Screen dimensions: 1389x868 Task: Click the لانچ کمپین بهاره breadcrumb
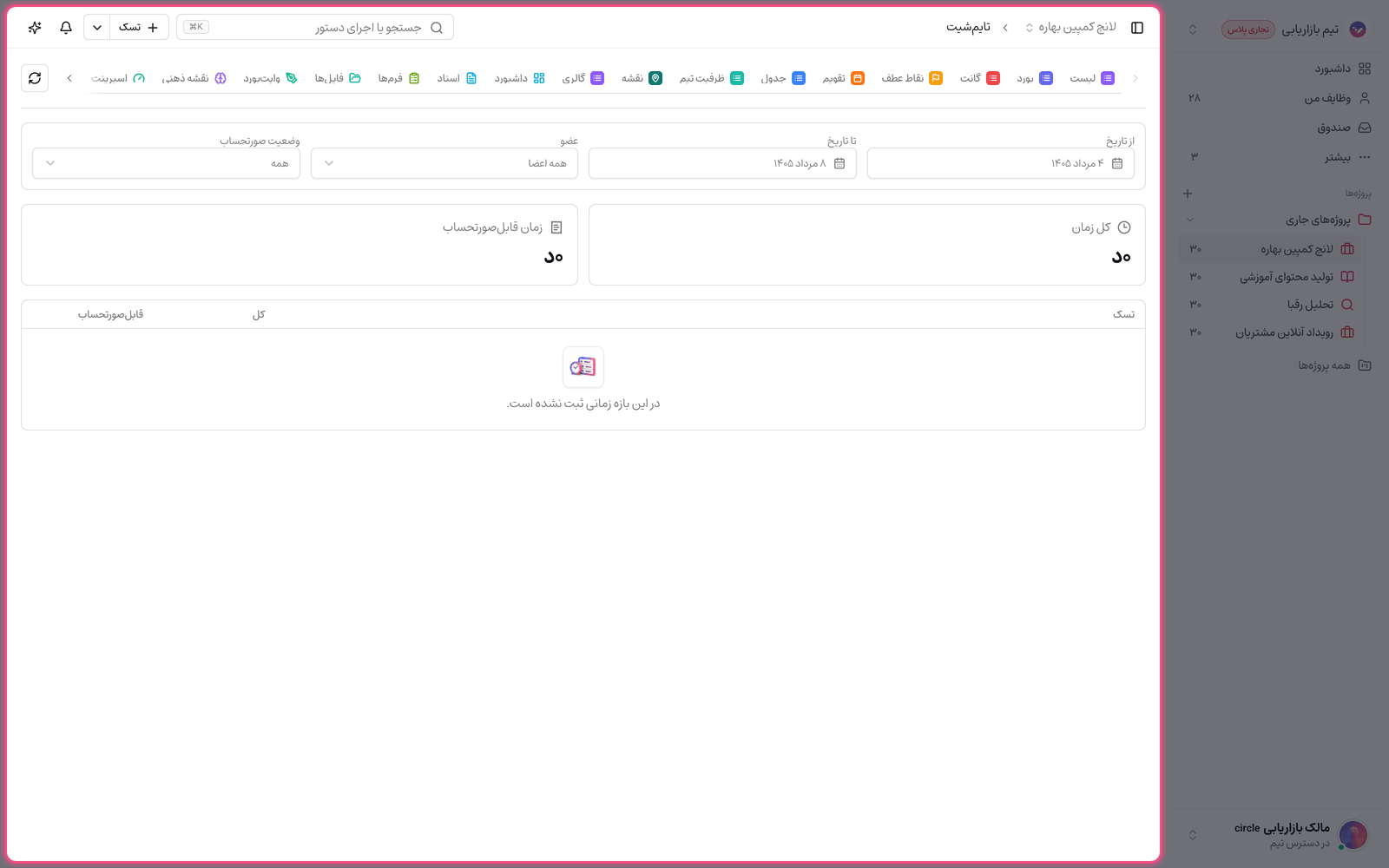pos(1071,28)
